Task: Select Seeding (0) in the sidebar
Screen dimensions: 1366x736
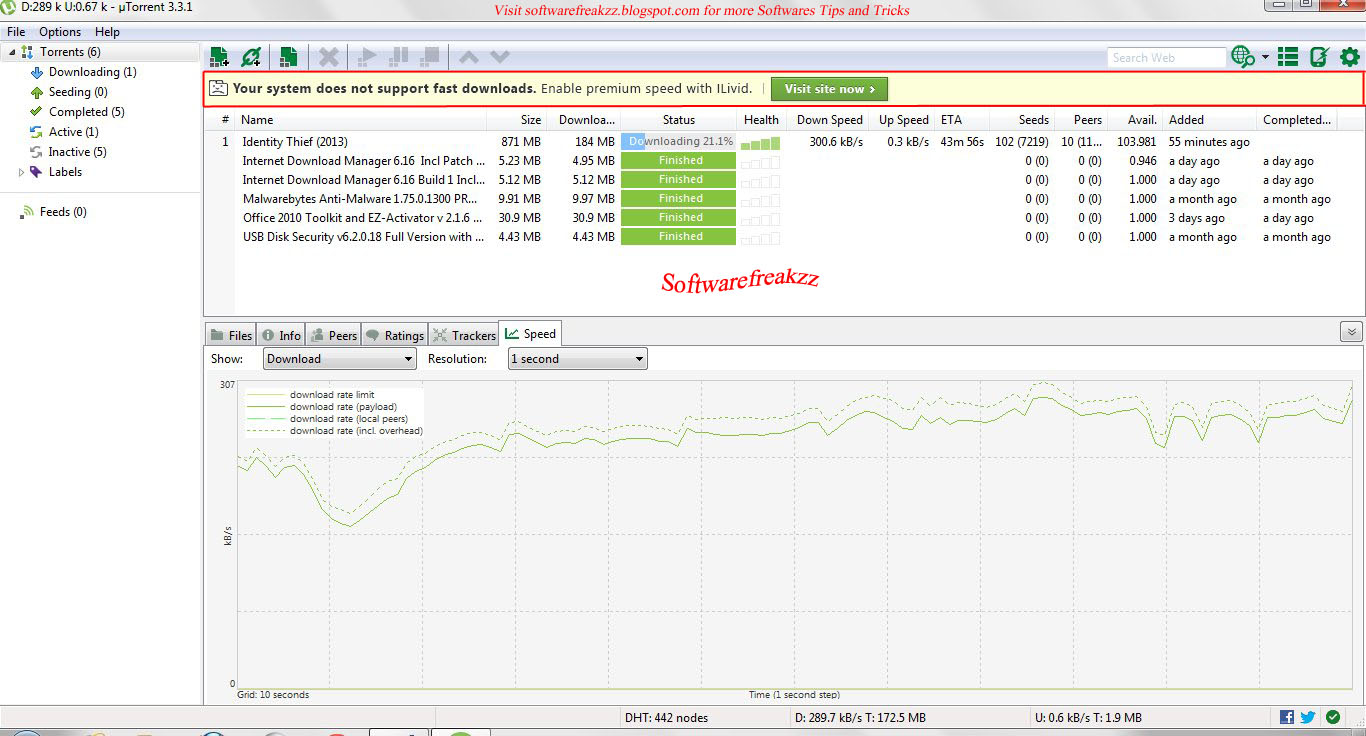Action: coord(78,92)
